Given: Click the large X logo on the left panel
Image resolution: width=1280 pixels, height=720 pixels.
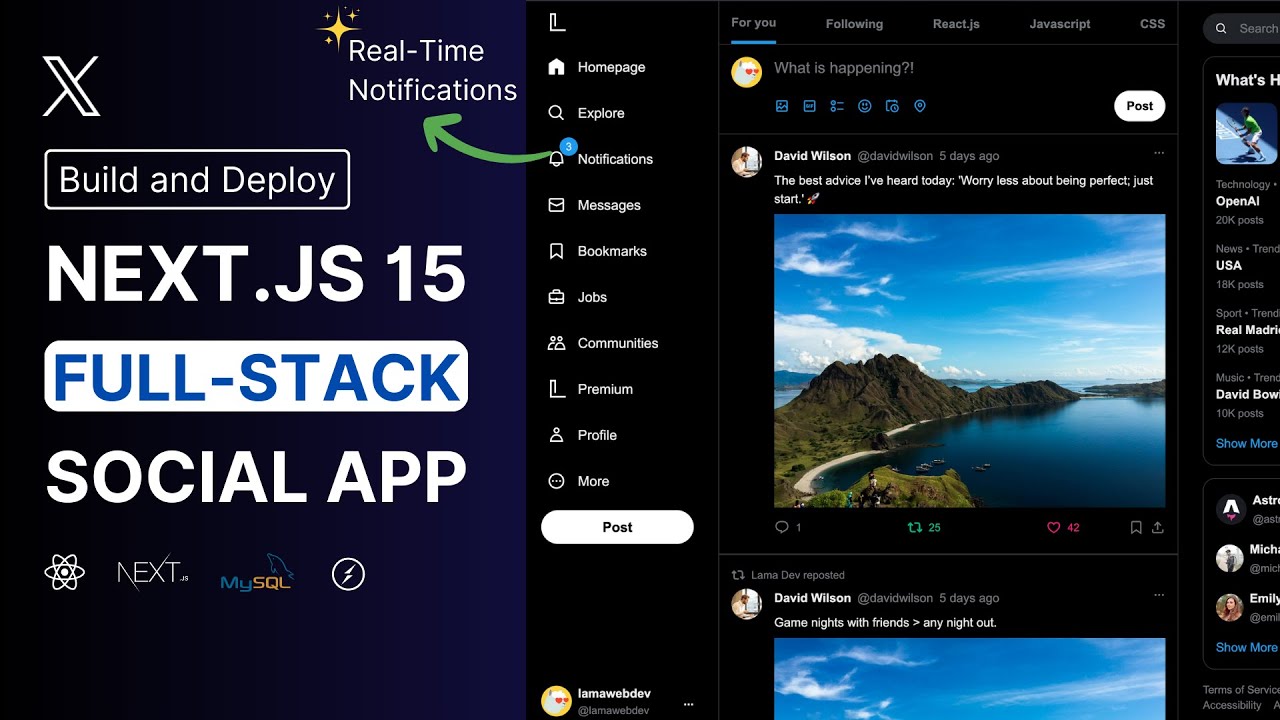Looking at the screenshot, I should [71, 86].
